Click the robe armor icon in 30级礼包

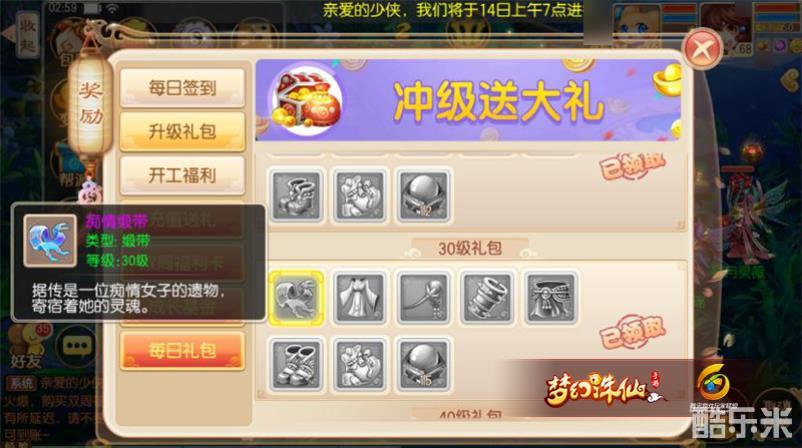[360, 298]
